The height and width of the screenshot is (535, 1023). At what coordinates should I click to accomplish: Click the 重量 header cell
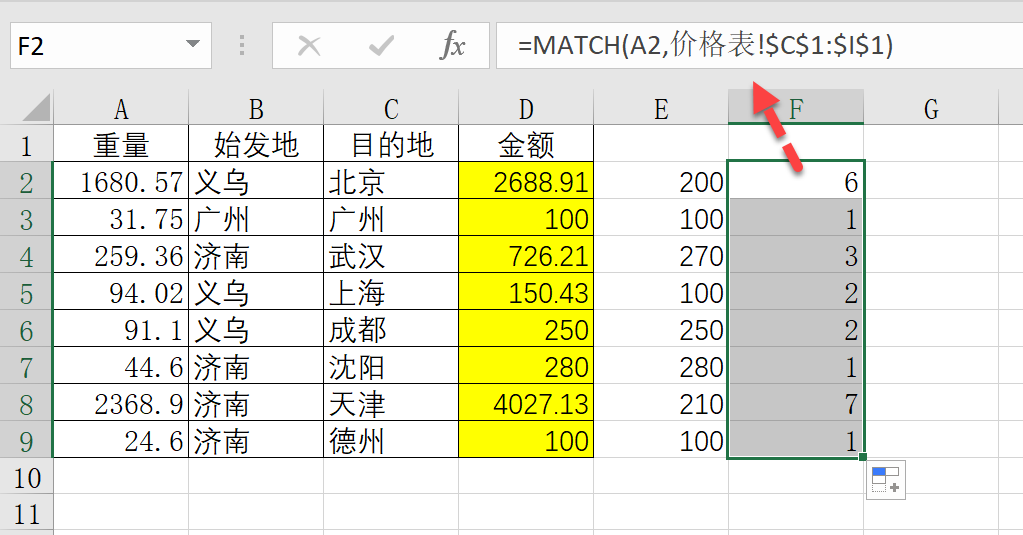[x=121, y=144]
